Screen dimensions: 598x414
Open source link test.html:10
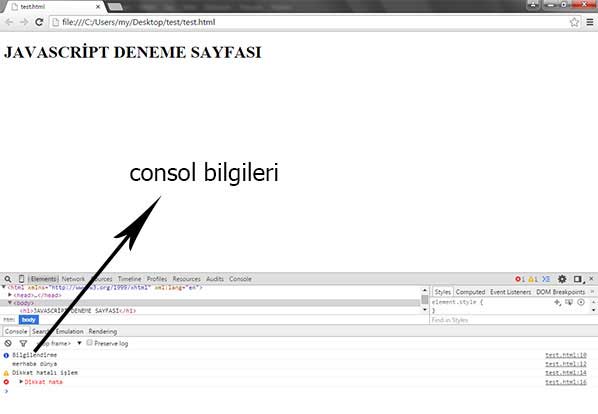point(566,355)
